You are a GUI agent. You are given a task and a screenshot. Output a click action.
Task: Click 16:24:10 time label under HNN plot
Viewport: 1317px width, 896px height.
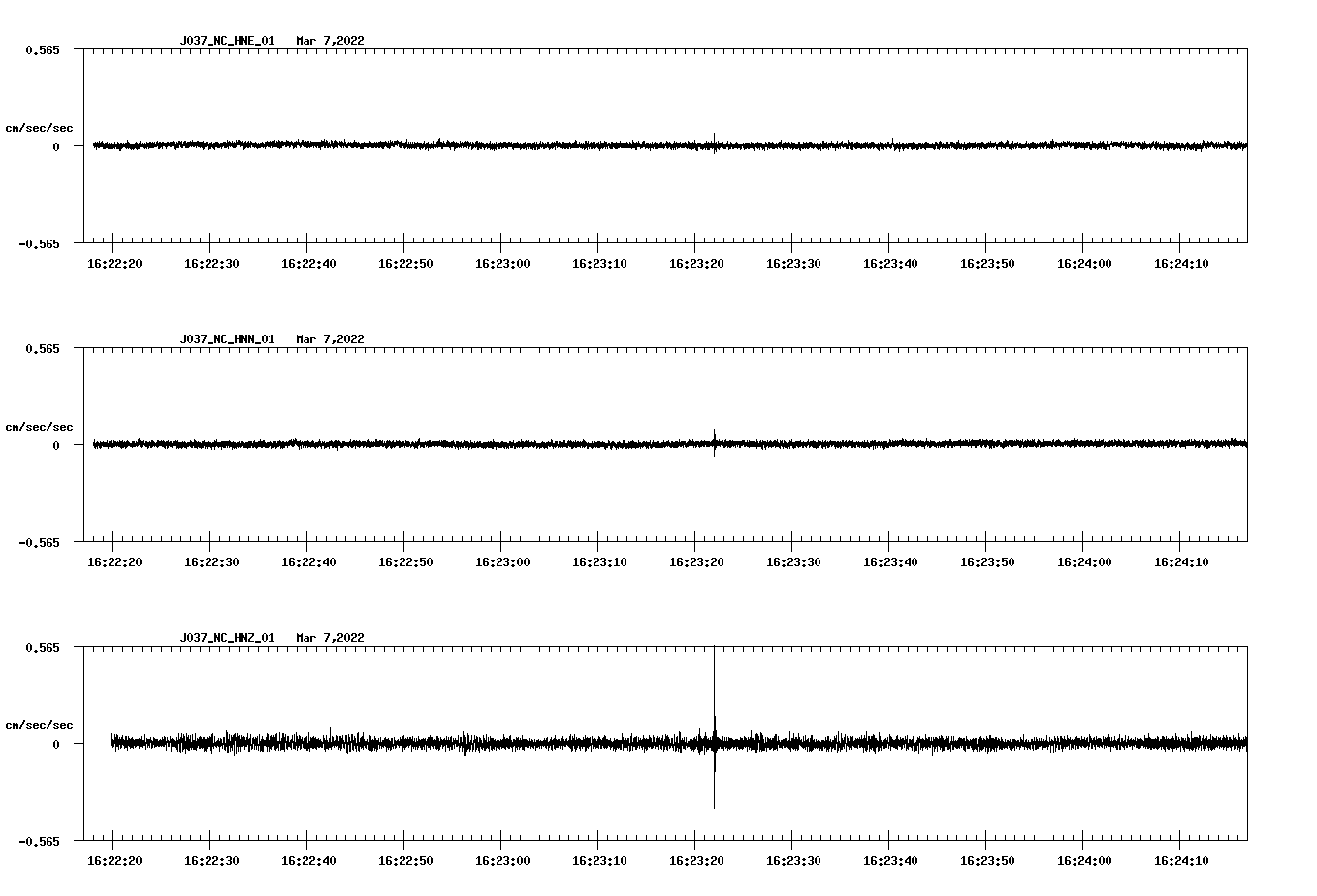(1180, 561)
